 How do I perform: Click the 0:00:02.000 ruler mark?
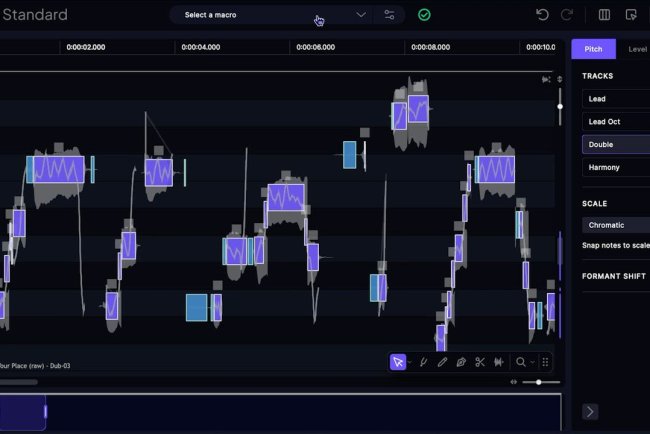coord(86,47)
